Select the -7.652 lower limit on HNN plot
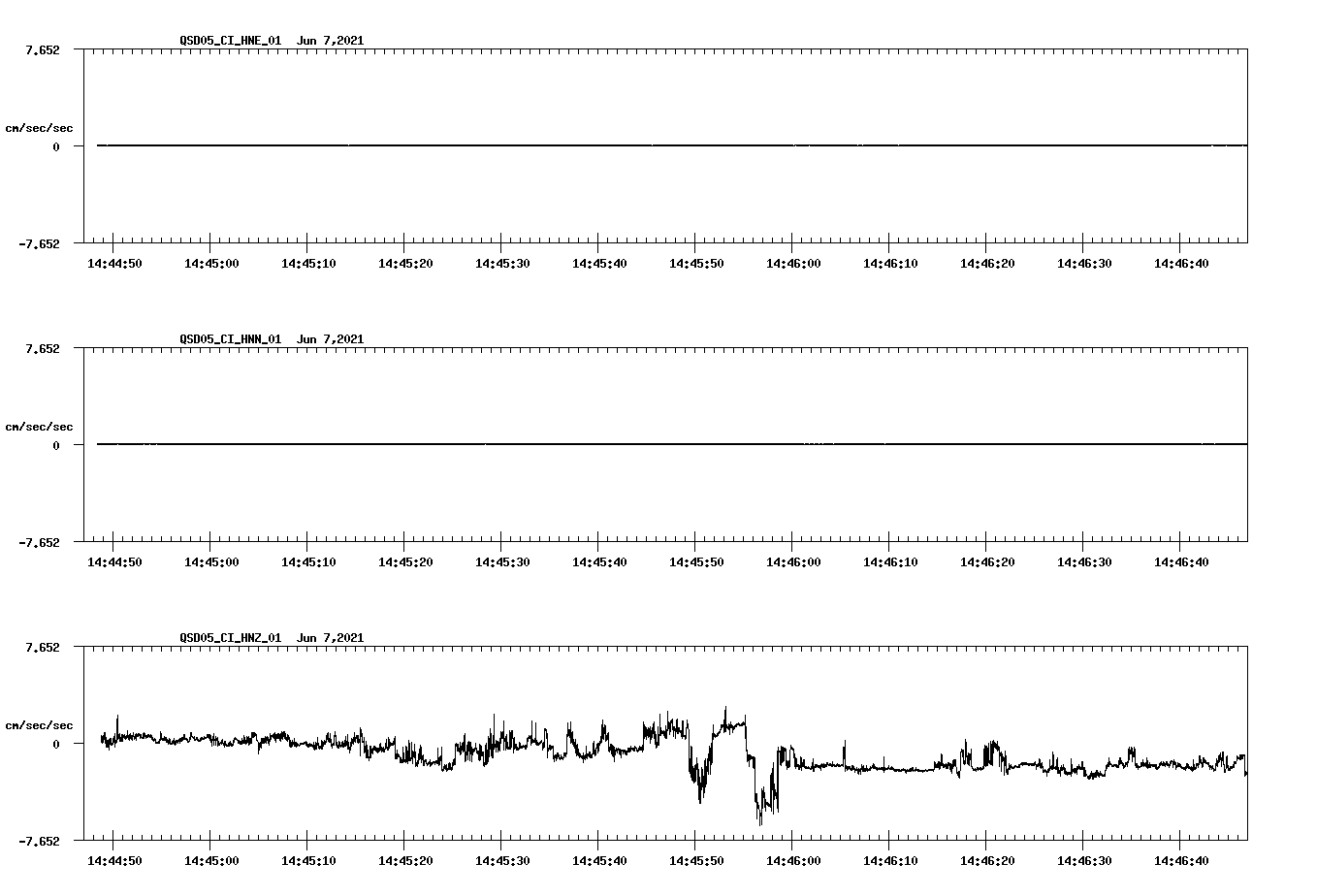The image size is (1317, 896). click(39, 542)
